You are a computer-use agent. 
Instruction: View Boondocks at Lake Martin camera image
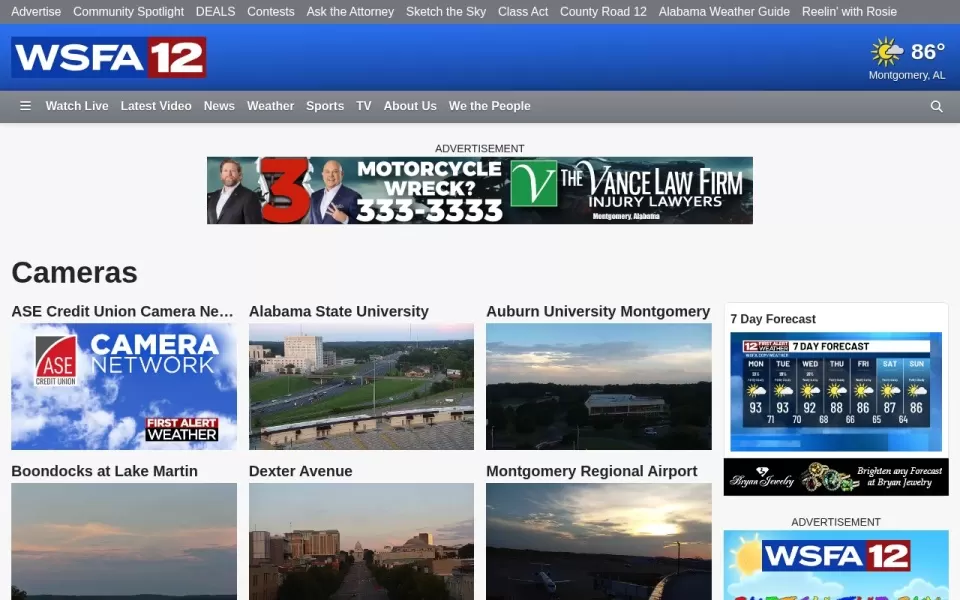[124, 541]
